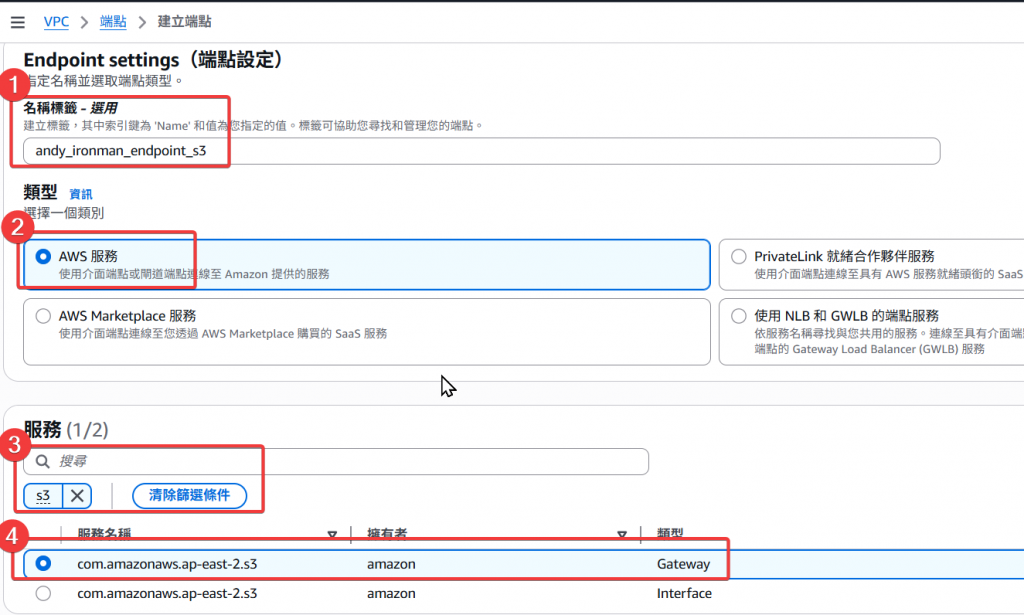This screenshot has width=1024, height=615.
Task: Choose PrivateLink 就緒合作夥伴服務 radio option
Action: pos(739,257)
